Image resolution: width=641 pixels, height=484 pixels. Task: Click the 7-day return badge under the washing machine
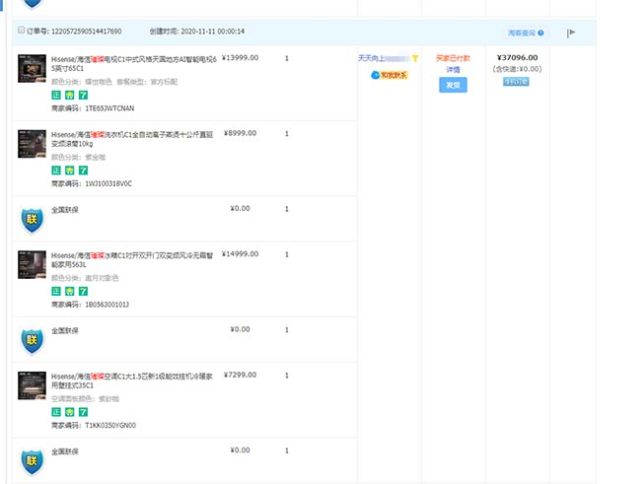coord(83,170)
